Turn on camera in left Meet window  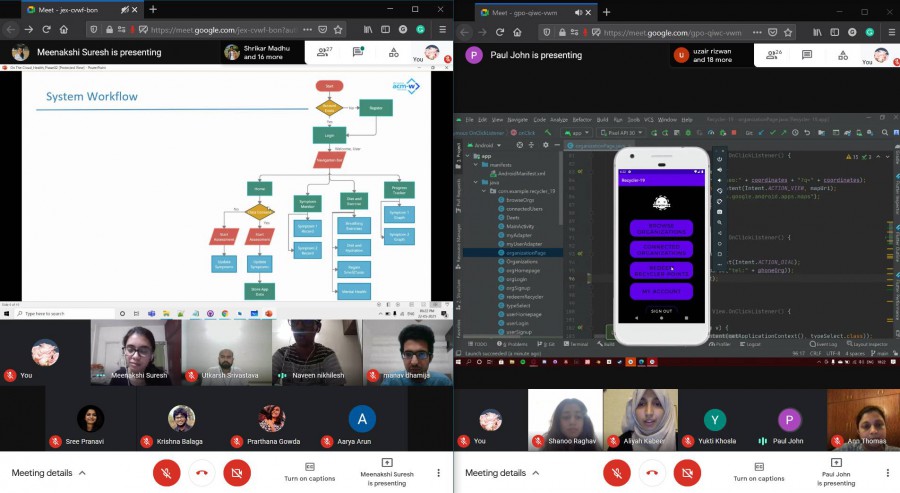tap(237, 472)
